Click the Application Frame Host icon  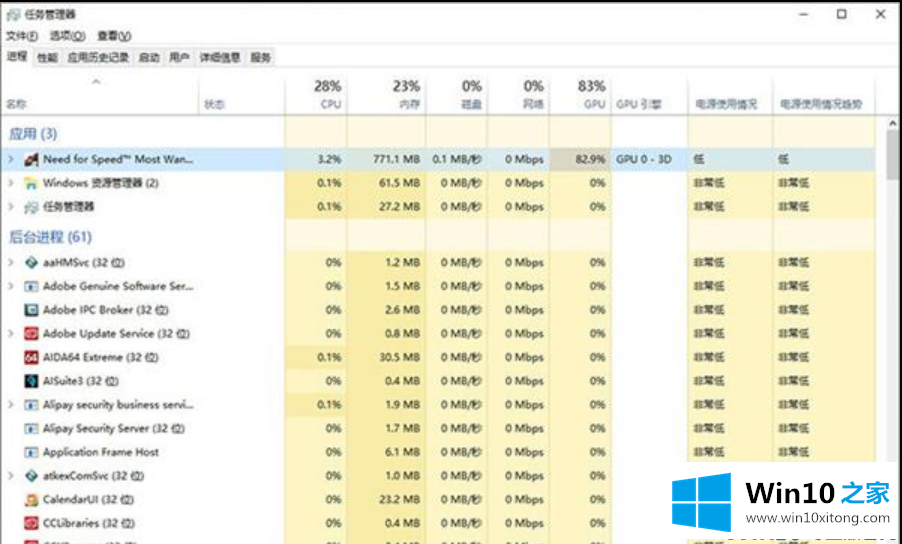click(x=31, y=452)
